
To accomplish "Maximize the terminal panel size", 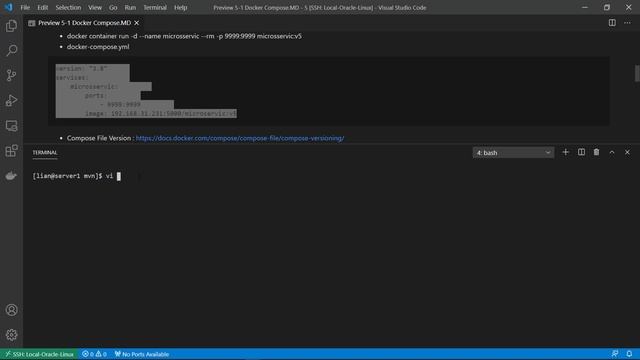I will [612, 152].
